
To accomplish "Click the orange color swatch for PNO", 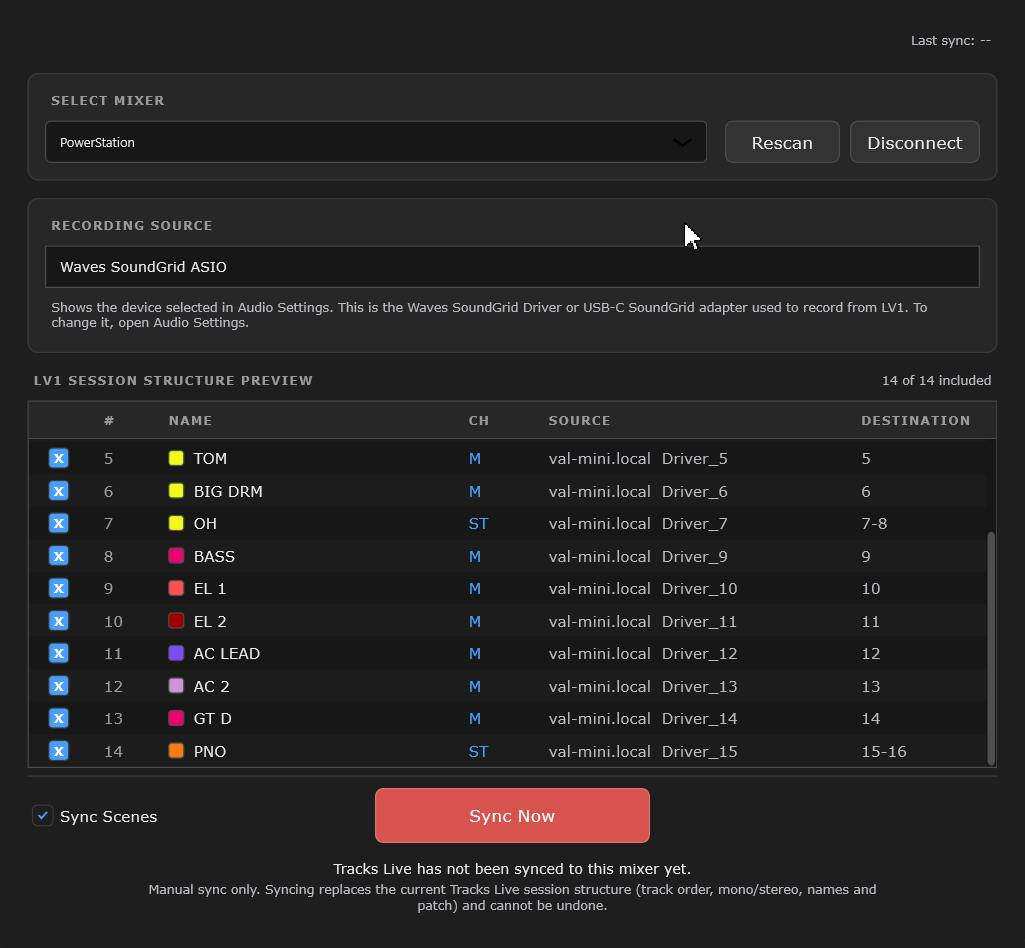I will pyautogui.click(x=176, y=751).
